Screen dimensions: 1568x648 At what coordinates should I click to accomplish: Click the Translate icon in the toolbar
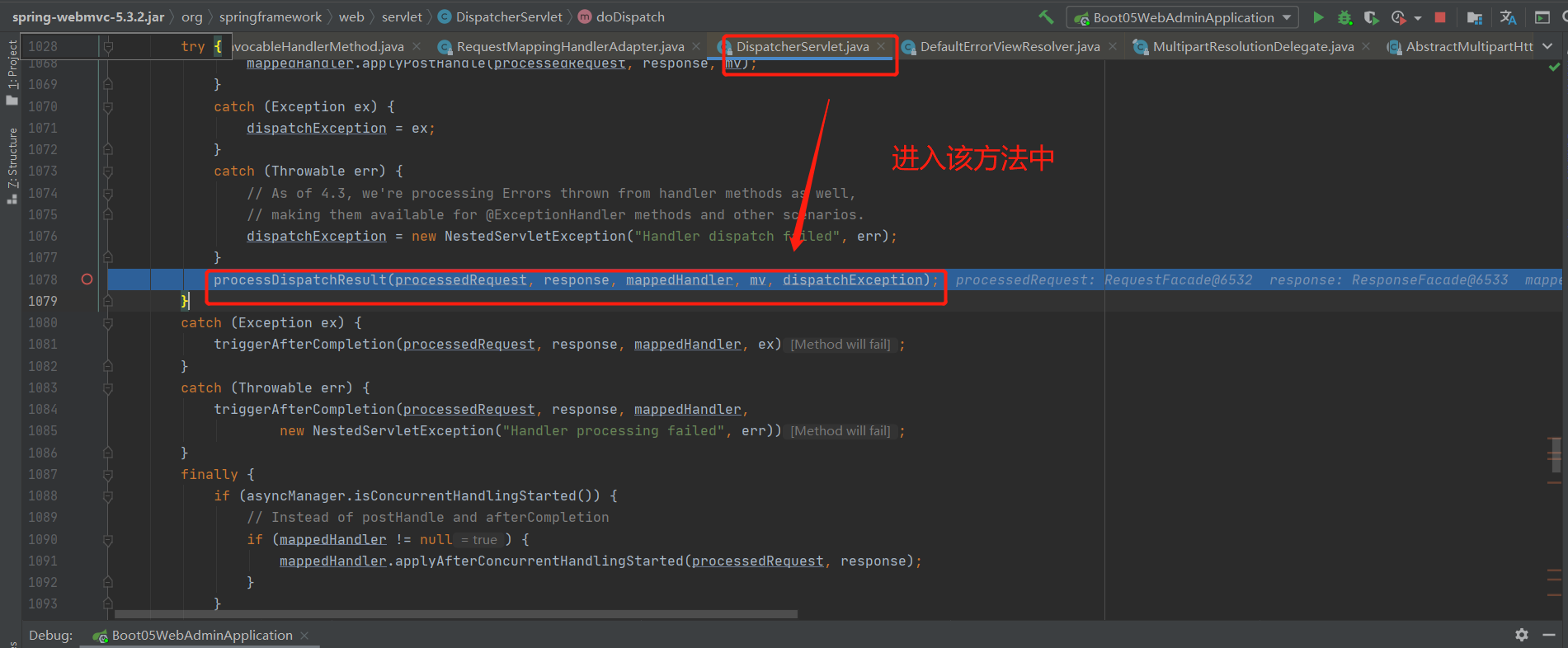[x=1508, y=17]
